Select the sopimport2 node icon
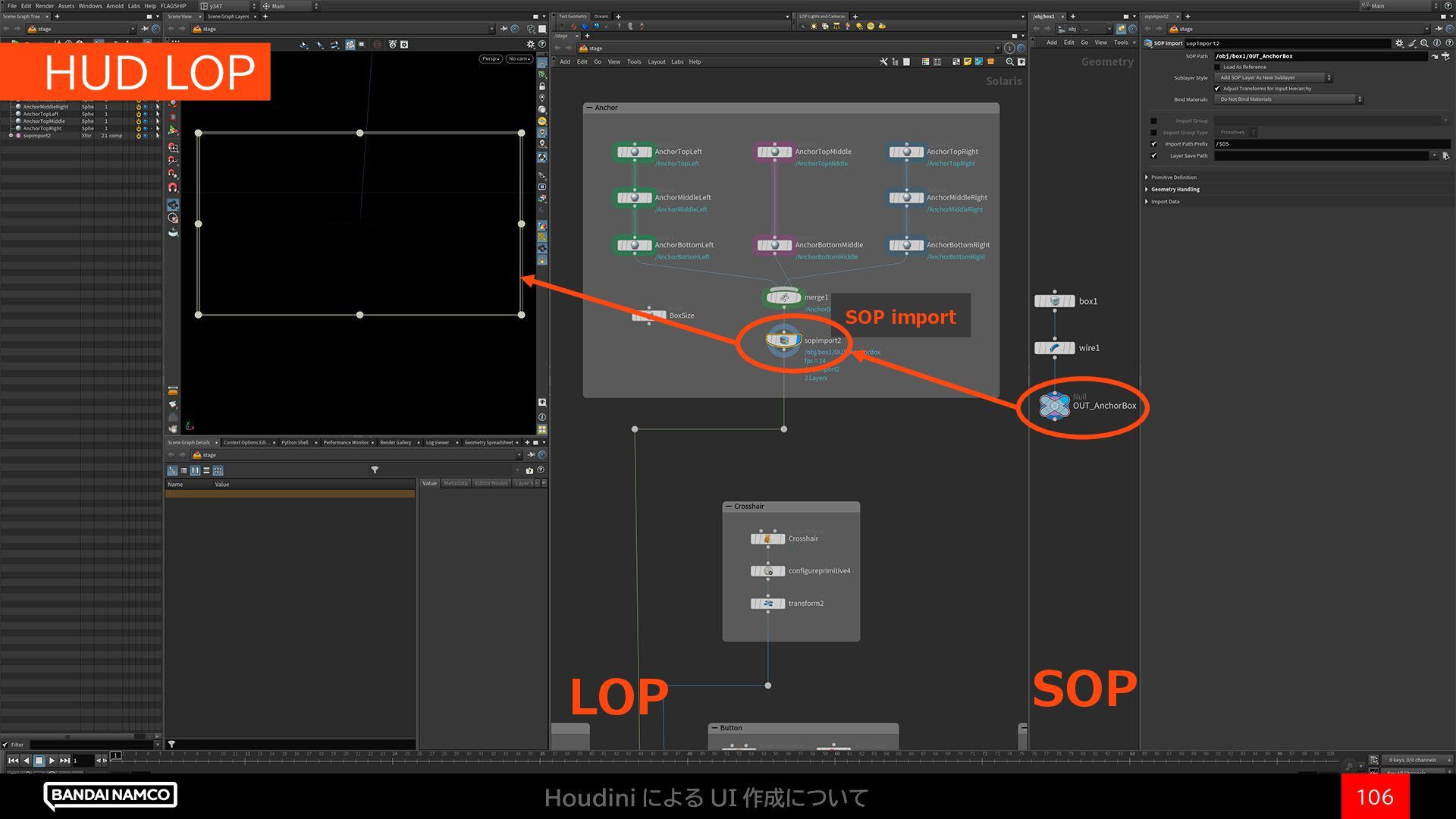This screenshot has width=1456, height=819. 783,340
